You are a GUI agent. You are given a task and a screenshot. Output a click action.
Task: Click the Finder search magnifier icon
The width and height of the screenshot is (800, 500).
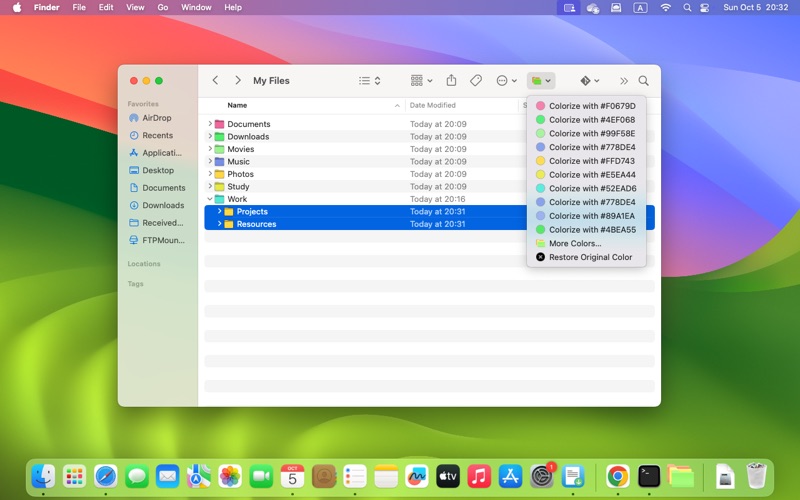tap(643, 81)
